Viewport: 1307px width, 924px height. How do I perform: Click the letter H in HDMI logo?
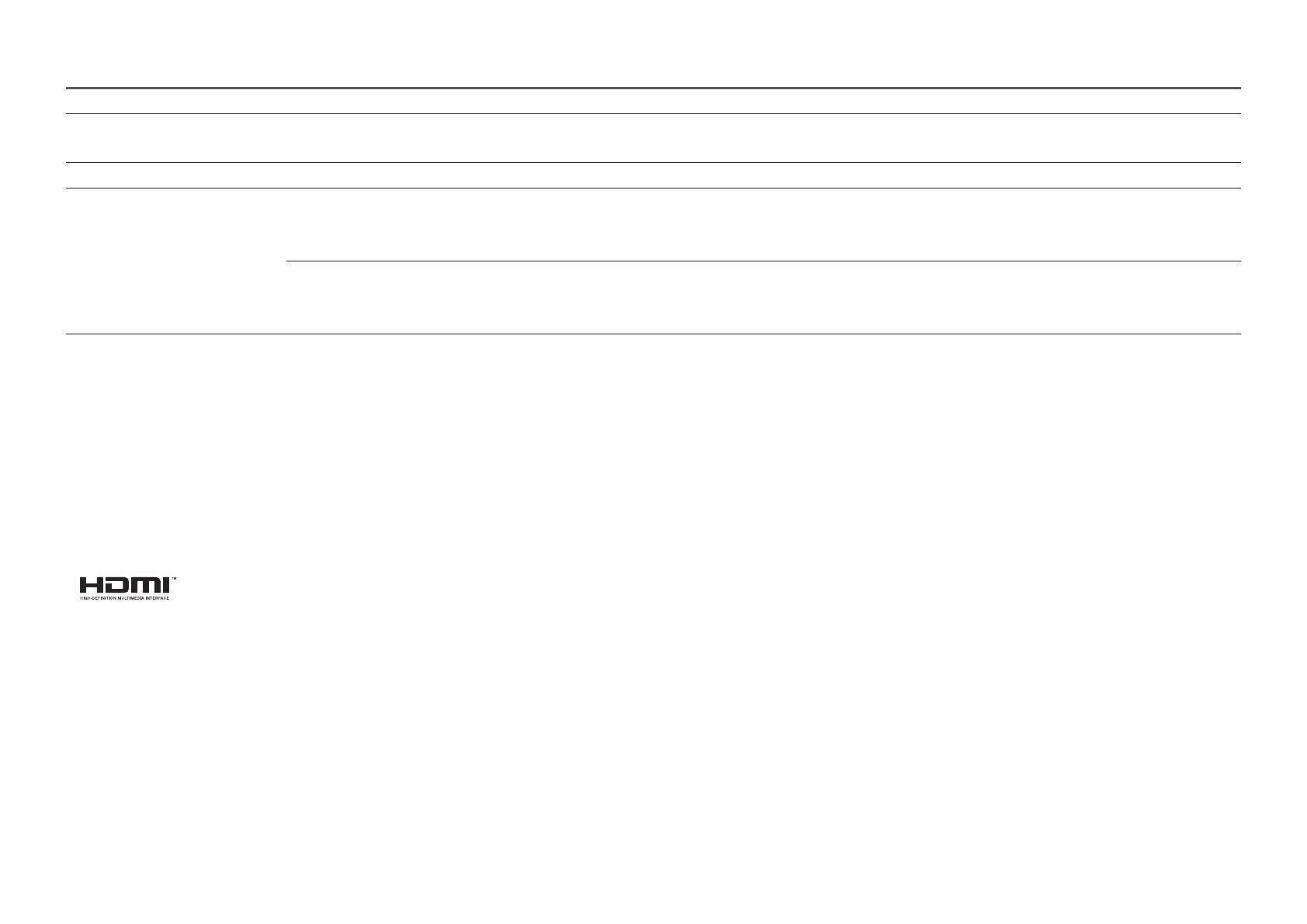pyautogui.click(x=92, y=586)
